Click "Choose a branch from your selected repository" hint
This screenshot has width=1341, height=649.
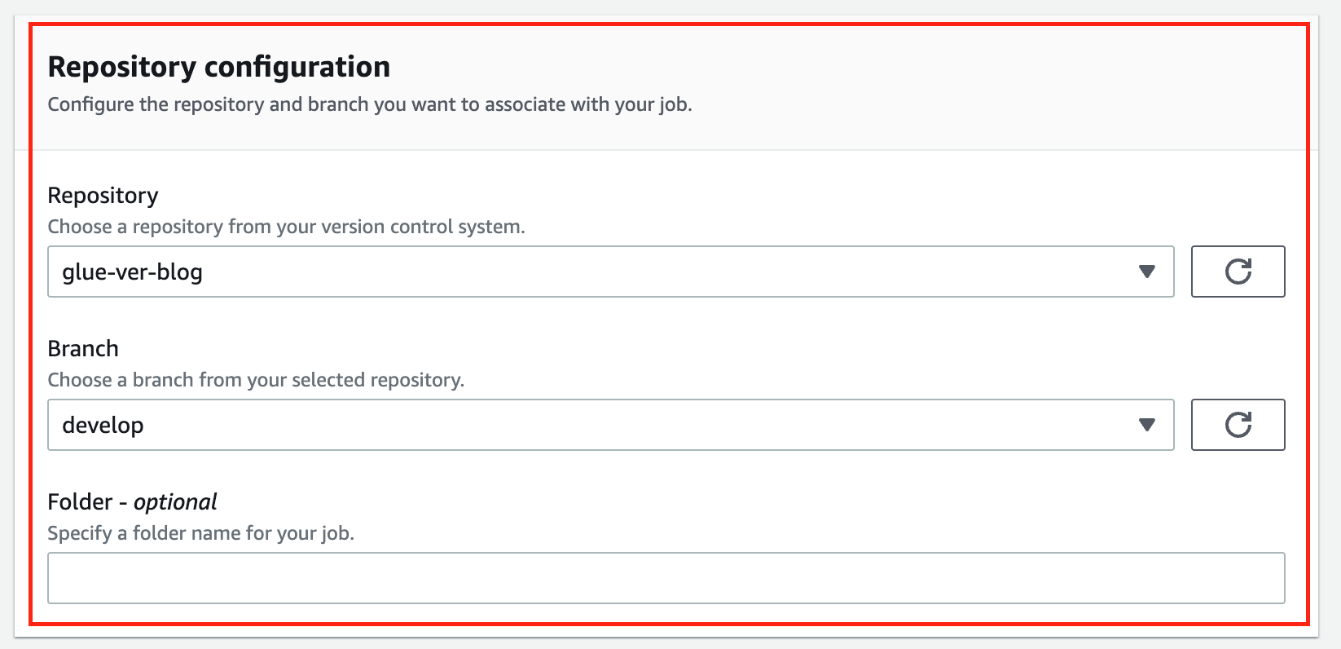pos(256,380)
